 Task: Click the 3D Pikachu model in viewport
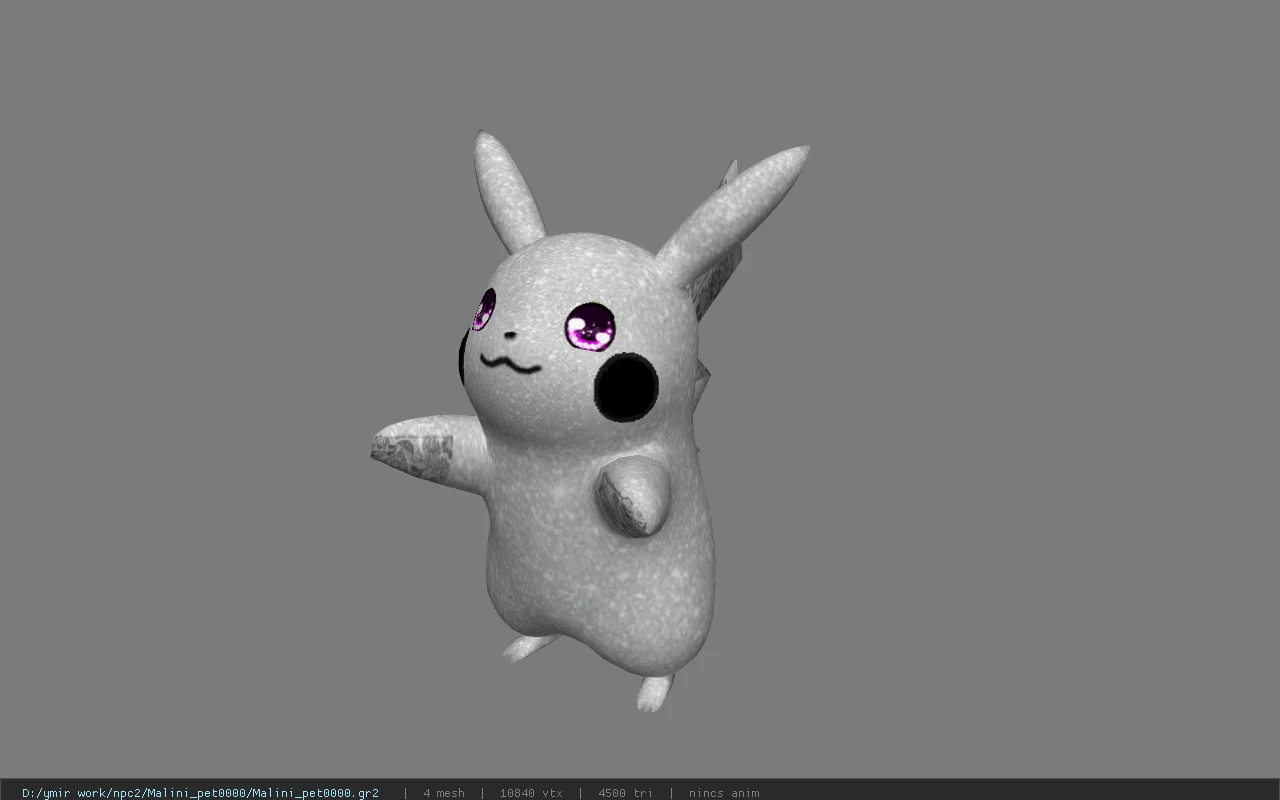(x=590, y=420)
